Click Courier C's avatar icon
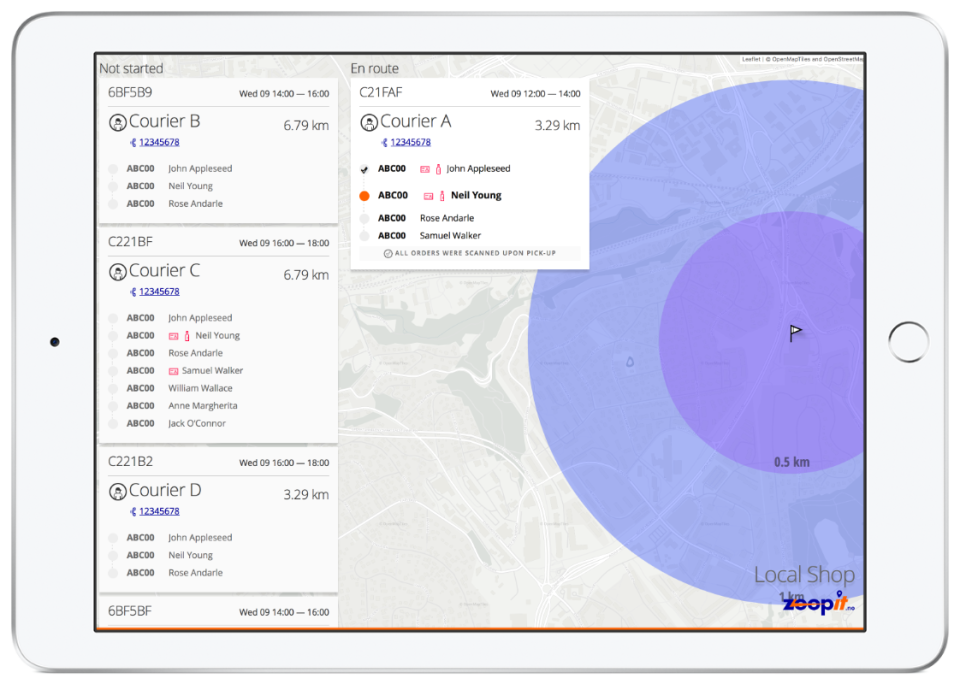 (118, 272)
